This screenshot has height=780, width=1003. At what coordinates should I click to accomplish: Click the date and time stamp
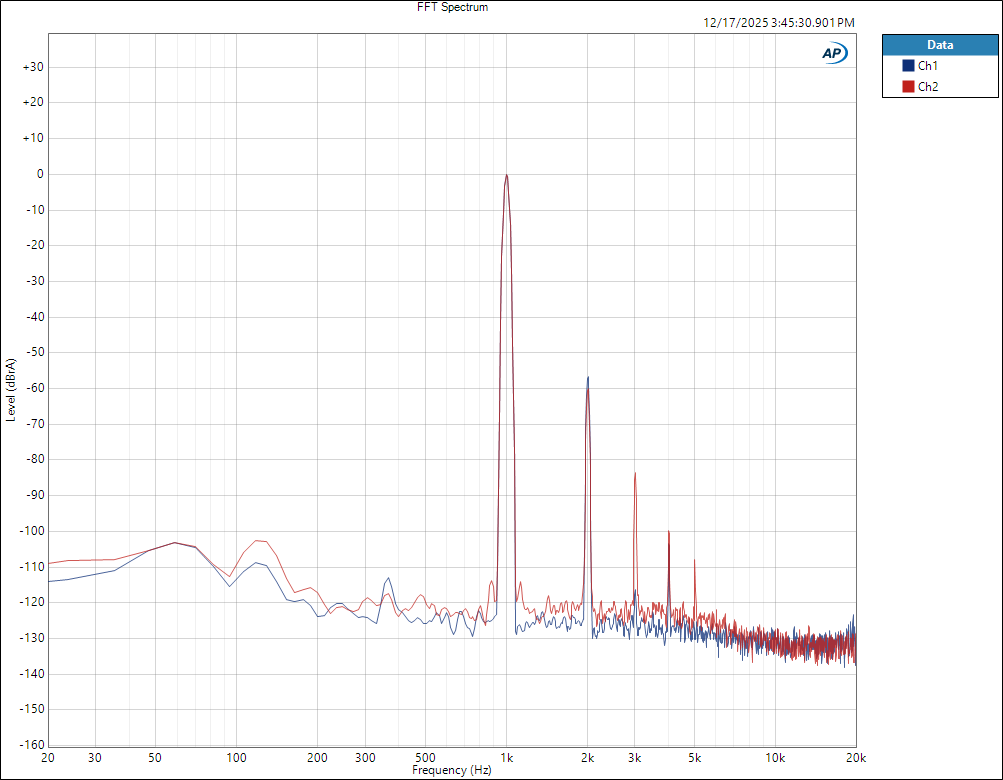click(x=779, y=23)
